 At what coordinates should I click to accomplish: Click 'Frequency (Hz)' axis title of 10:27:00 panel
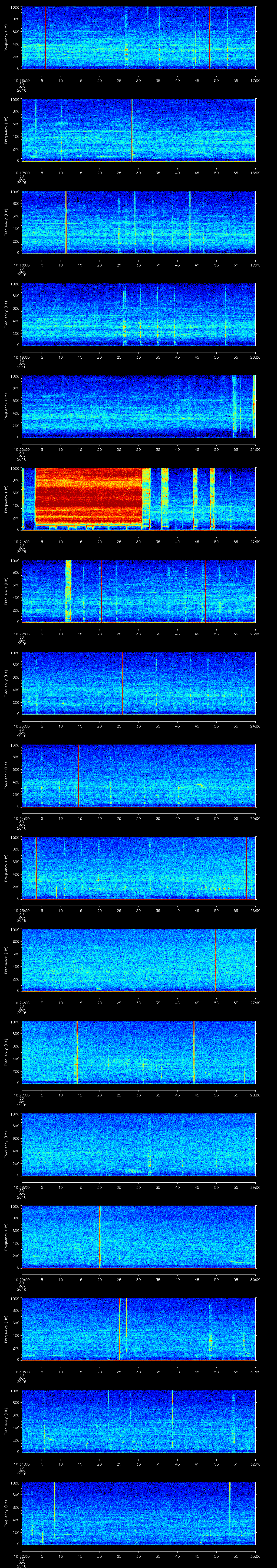(6, 1052)
